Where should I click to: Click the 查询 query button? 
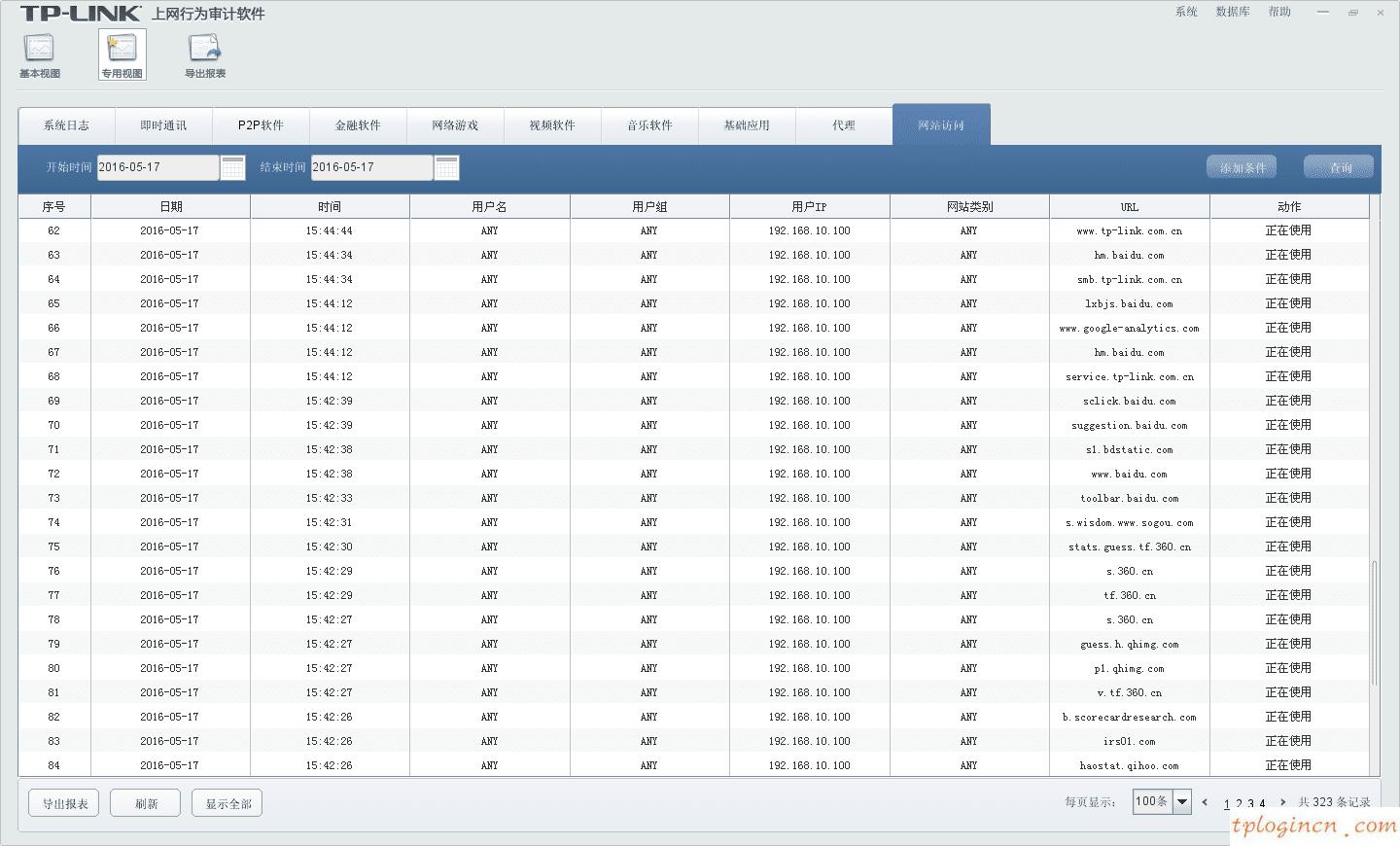click(x=1338, y=166)
